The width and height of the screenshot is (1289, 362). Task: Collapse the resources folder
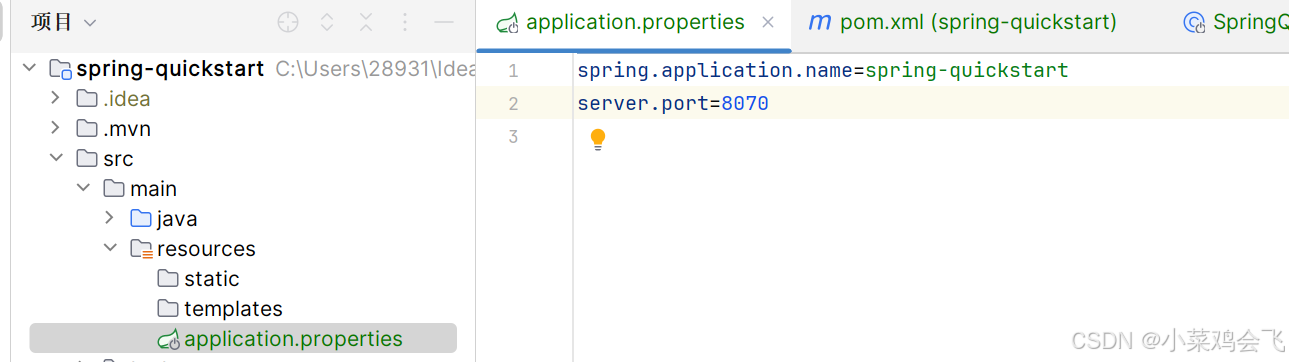click(110, 249)
